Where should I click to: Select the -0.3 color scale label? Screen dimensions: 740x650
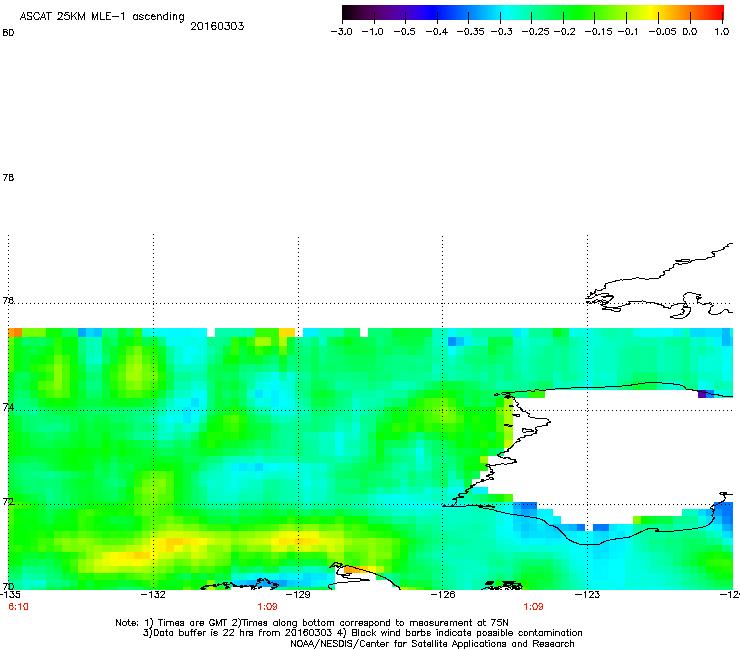(x=501, y=32)
